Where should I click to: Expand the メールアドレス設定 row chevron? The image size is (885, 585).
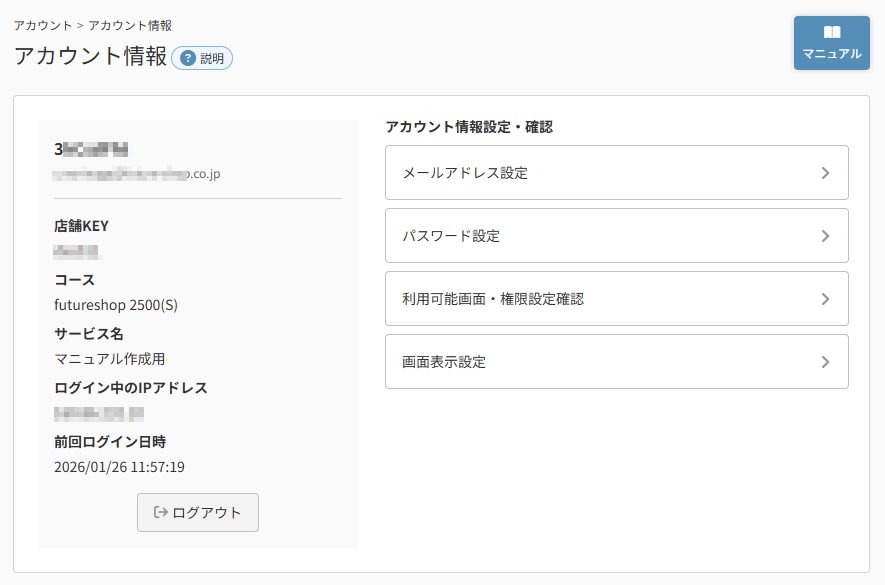[x=826, y=173]
